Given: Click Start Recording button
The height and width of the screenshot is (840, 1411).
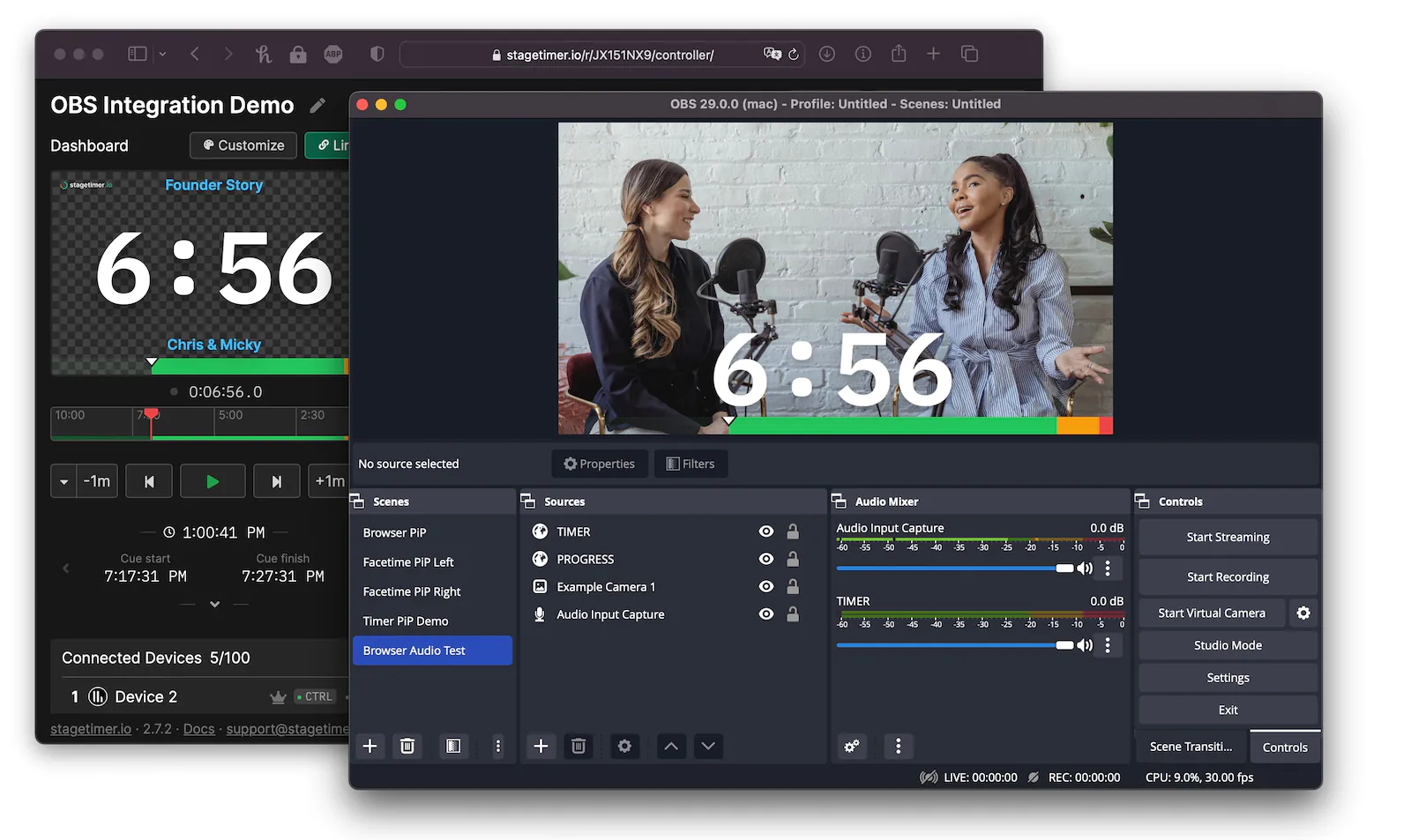Looking at the screenshot, I should (1228, 577).
